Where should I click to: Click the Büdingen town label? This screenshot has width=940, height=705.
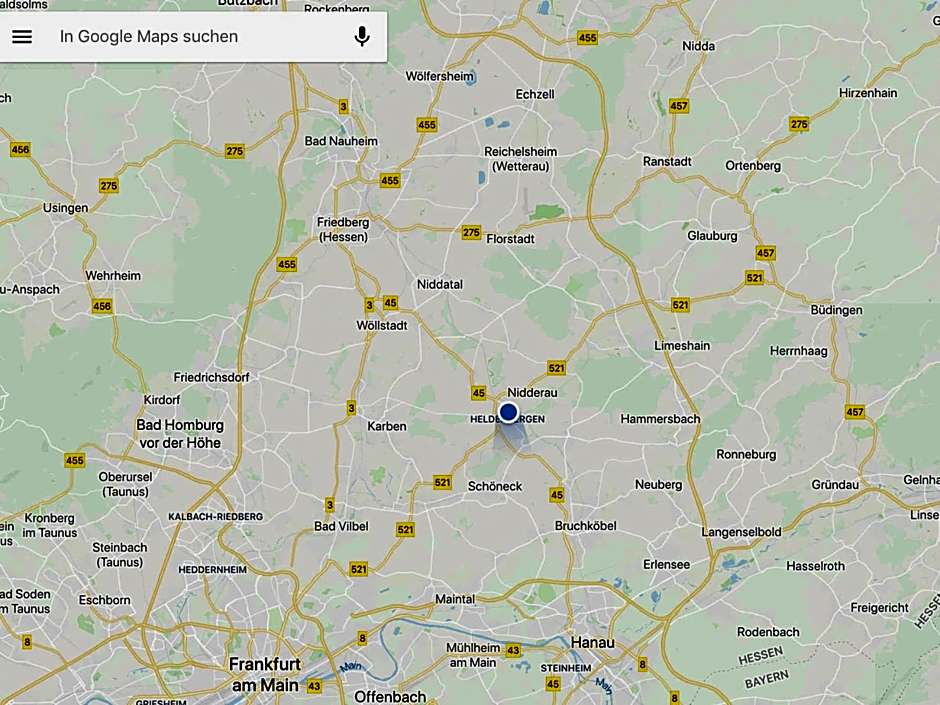pyautogui.click(x=836, y=310)
